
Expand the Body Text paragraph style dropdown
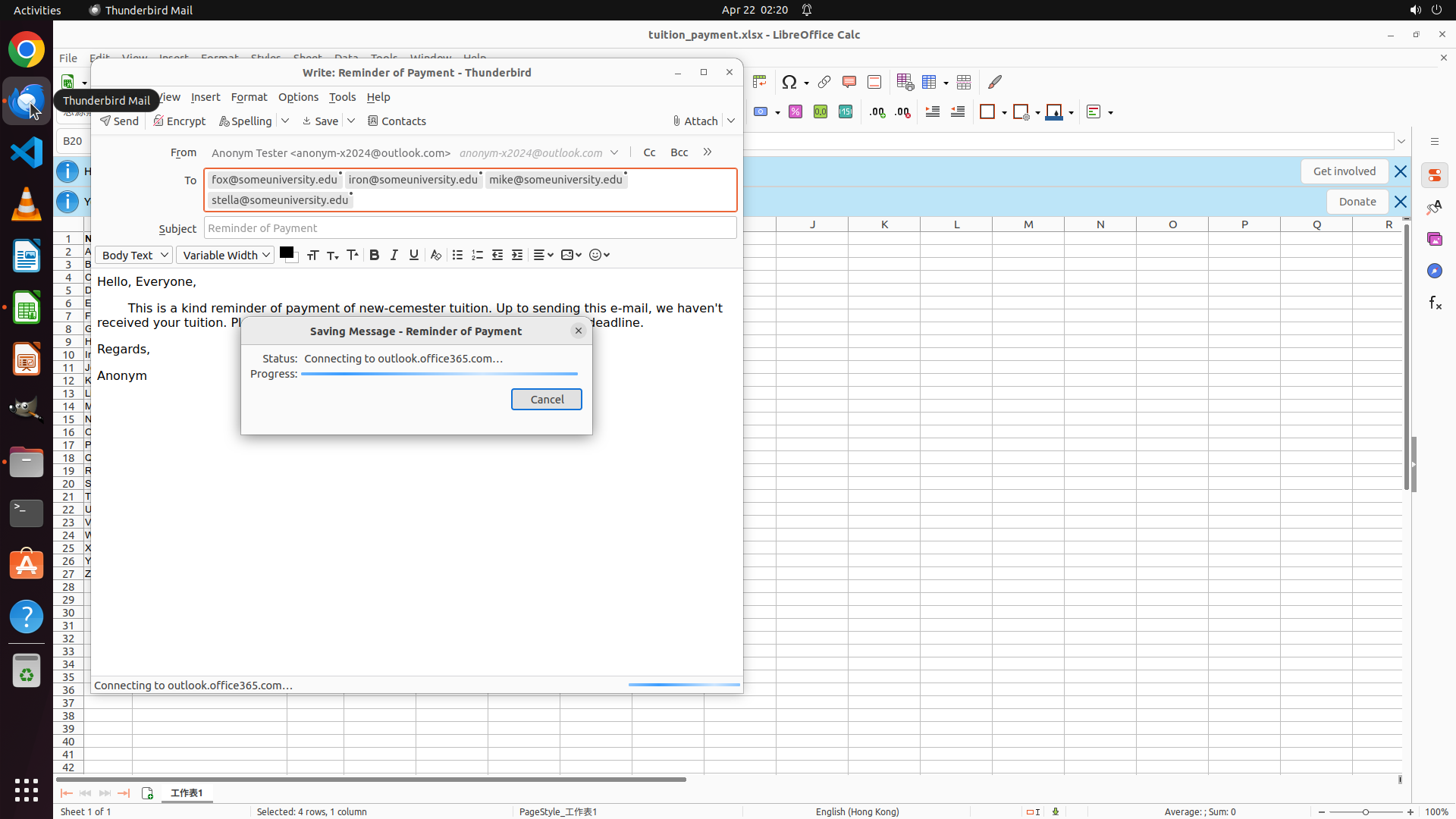click(133, 256)
